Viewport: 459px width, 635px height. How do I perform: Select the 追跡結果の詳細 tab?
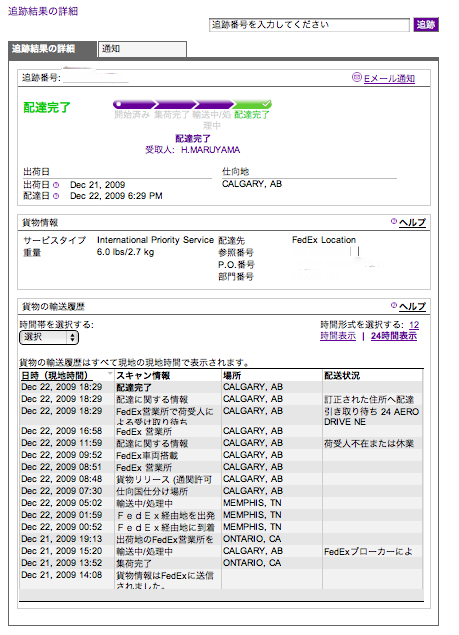[52, 49]
